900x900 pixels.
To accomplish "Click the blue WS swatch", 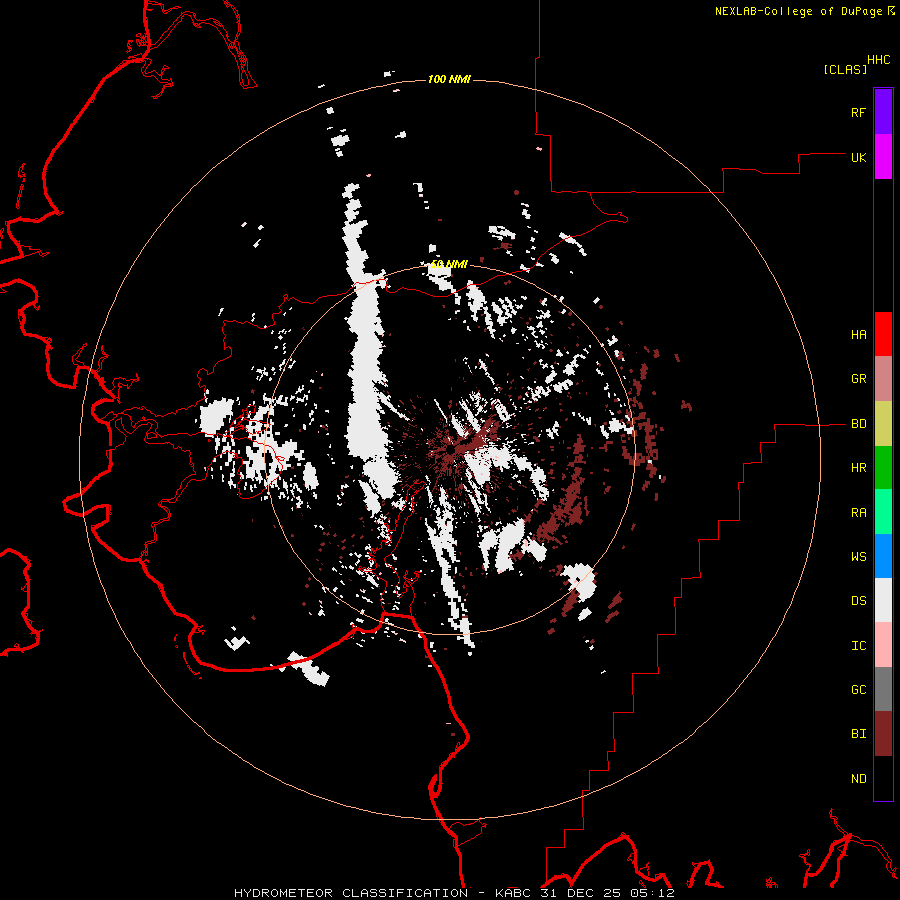I will click(883, 556).
